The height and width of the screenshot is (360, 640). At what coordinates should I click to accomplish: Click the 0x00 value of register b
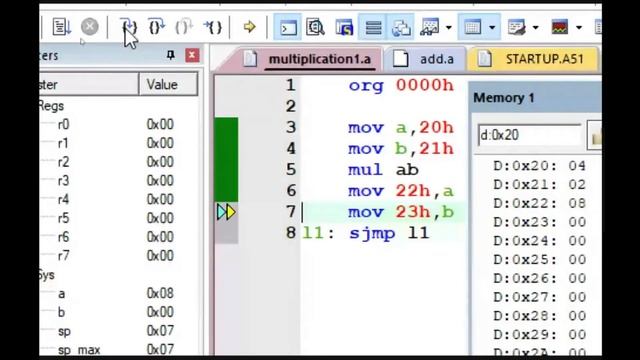coord(160,312)
